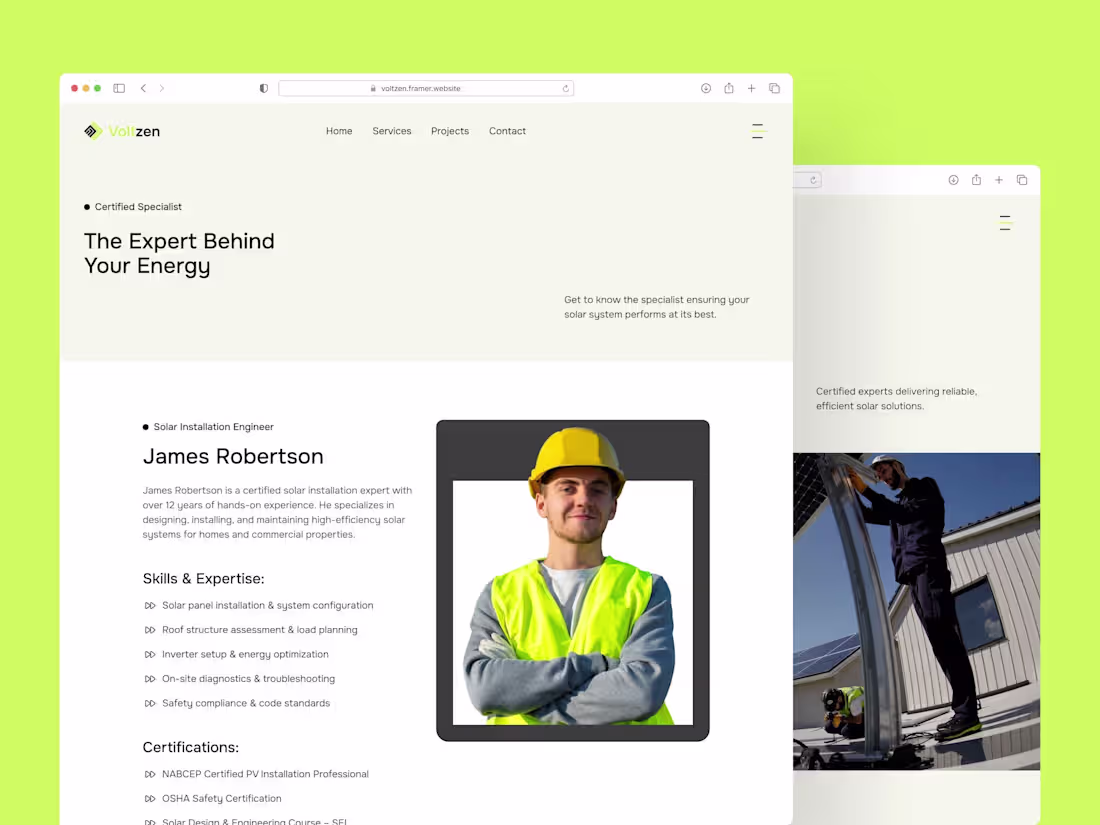Minimize the front Safari window with yellow button
Viewport: 1100px width, 825px height.
coord(86,88)
